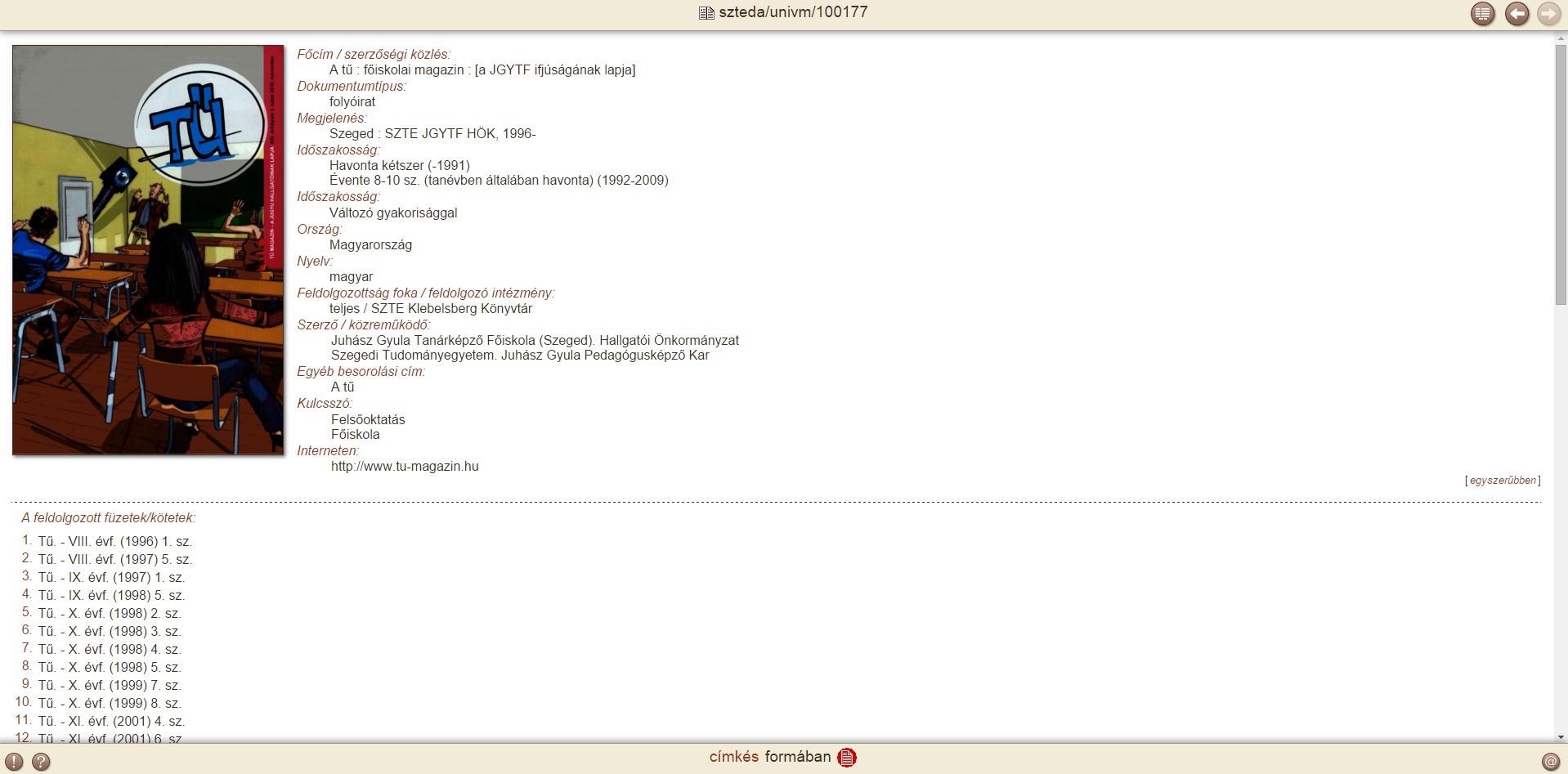Image resolution: width=1568 pixels, height=774 pixels.
Task: Click the egyszerűbben simpler view link
Action: (1503, 481)
